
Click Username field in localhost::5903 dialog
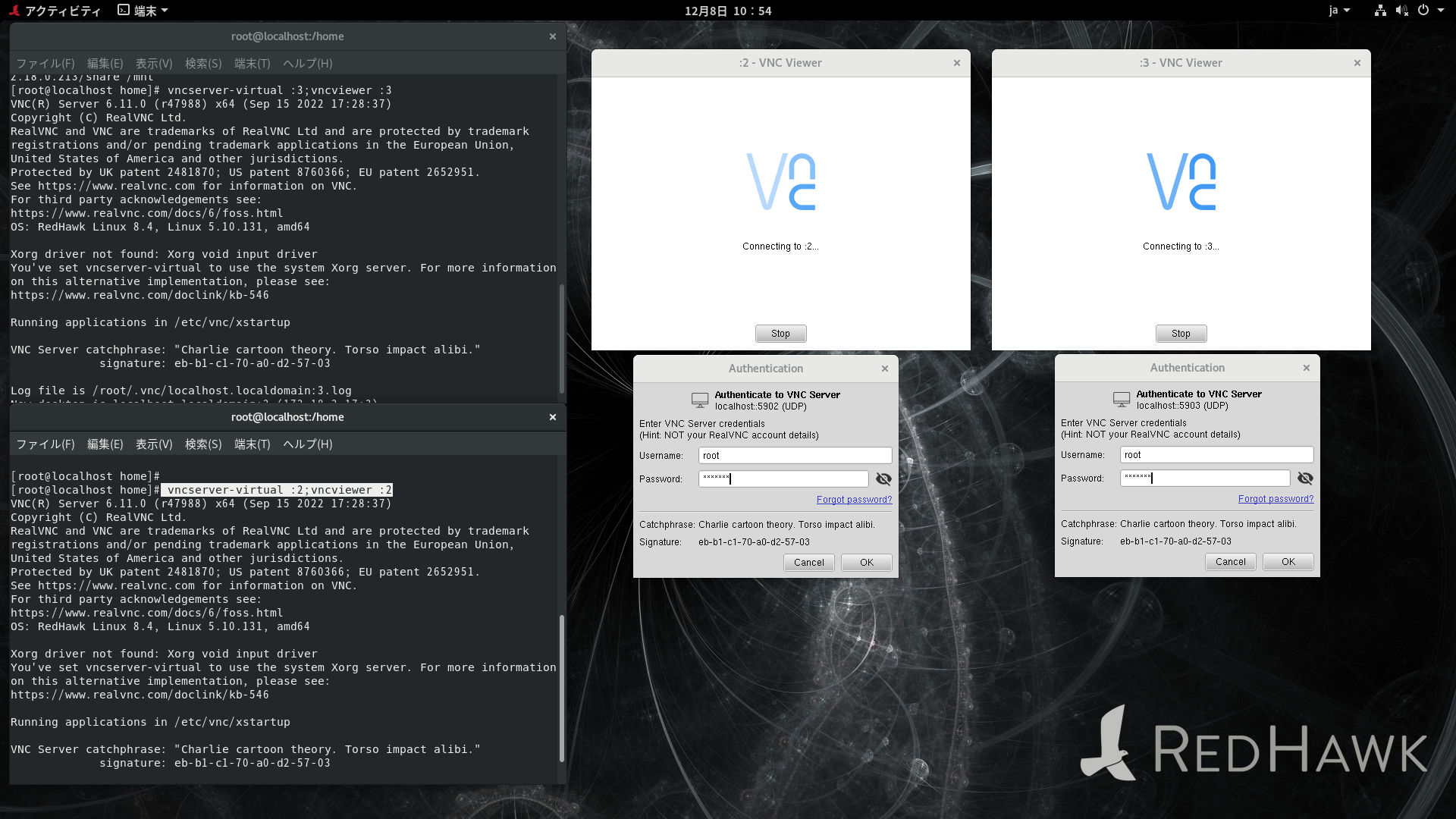pyautogui.click(x=1216, y=455)
